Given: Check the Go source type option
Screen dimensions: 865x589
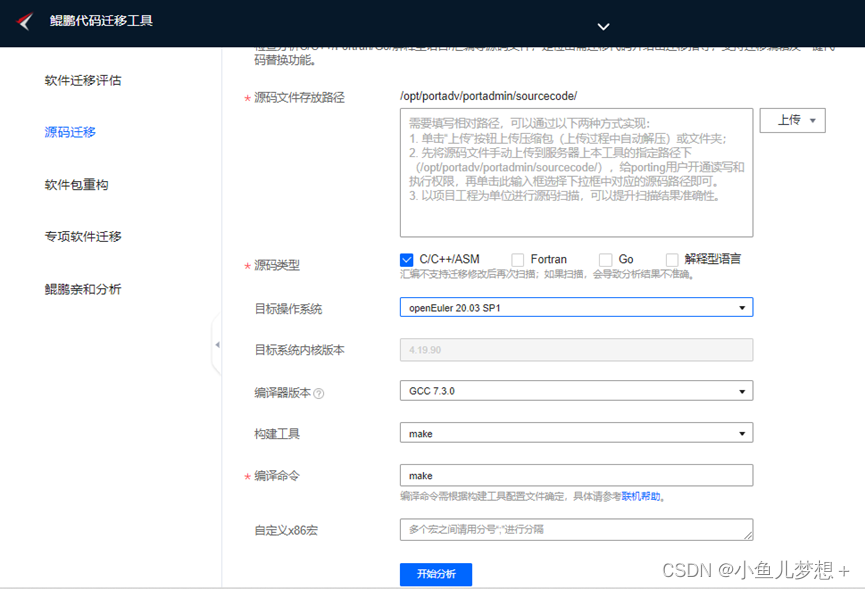Looking at the screenshot, I should click(605, 259).
